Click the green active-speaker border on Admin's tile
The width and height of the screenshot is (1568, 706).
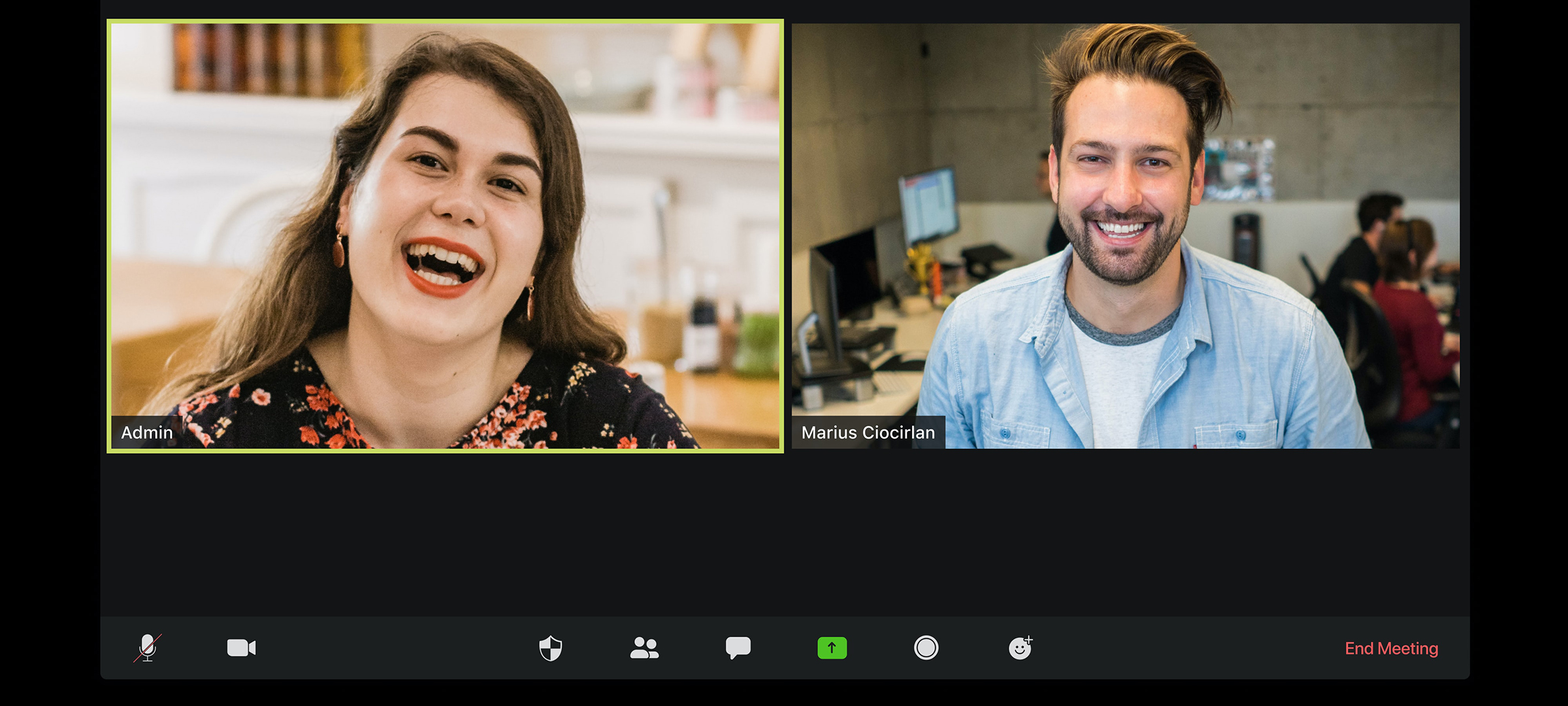tap(445, 21)
